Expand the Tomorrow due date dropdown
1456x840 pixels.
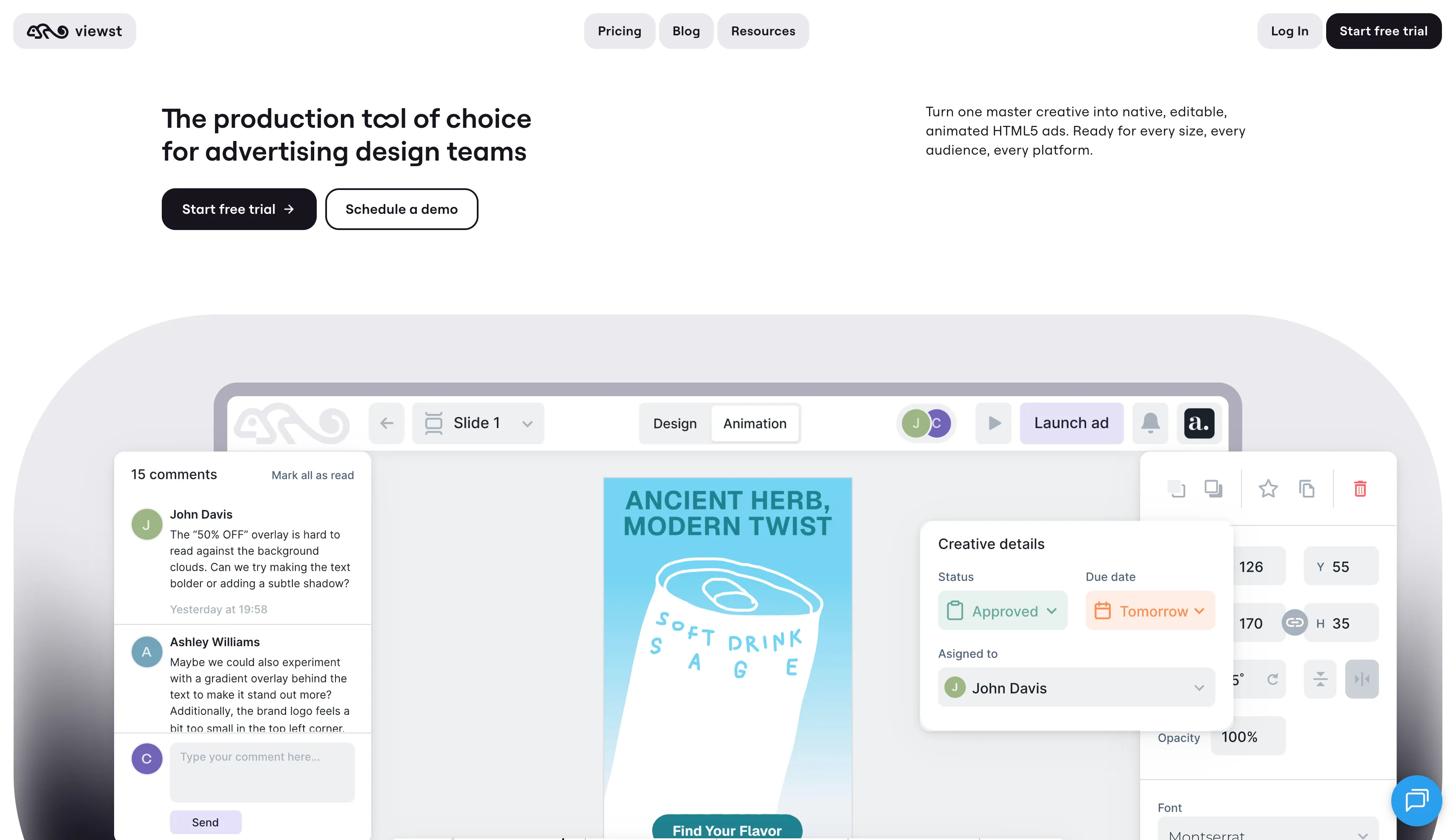click(1150, 610)
